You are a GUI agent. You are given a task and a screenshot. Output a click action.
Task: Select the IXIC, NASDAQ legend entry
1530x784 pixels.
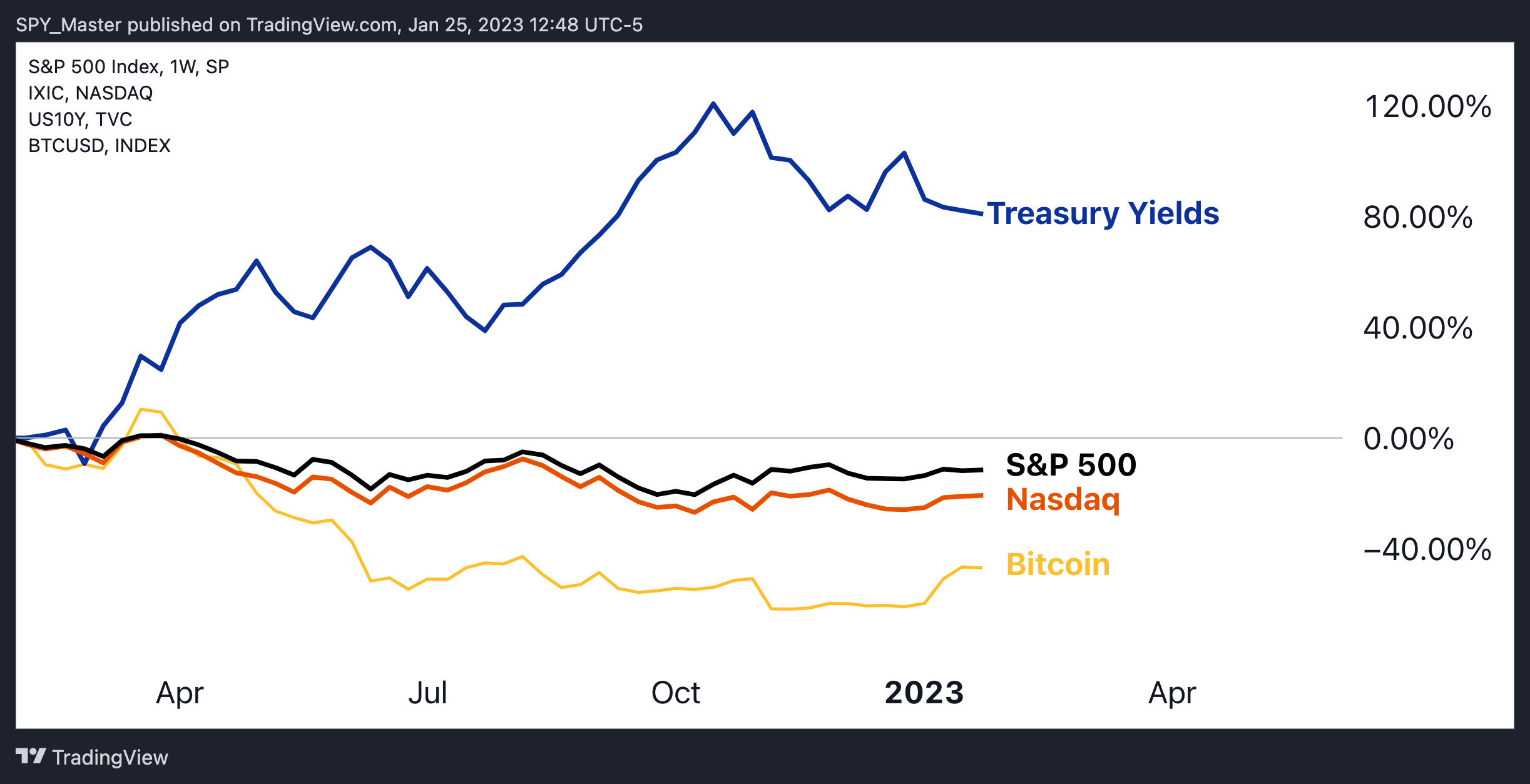(91, 93)
